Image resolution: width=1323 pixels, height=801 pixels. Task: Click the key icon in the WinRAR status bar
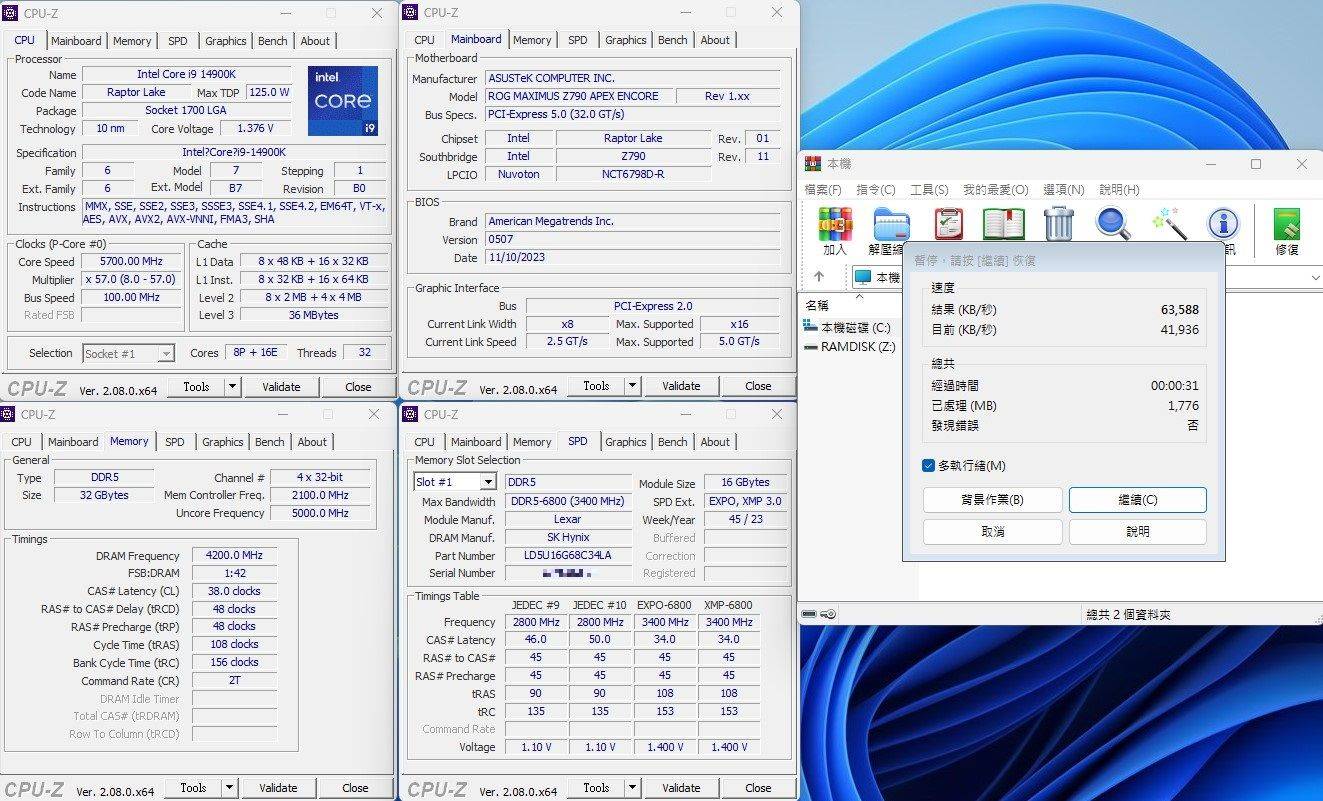coord(828,614)
